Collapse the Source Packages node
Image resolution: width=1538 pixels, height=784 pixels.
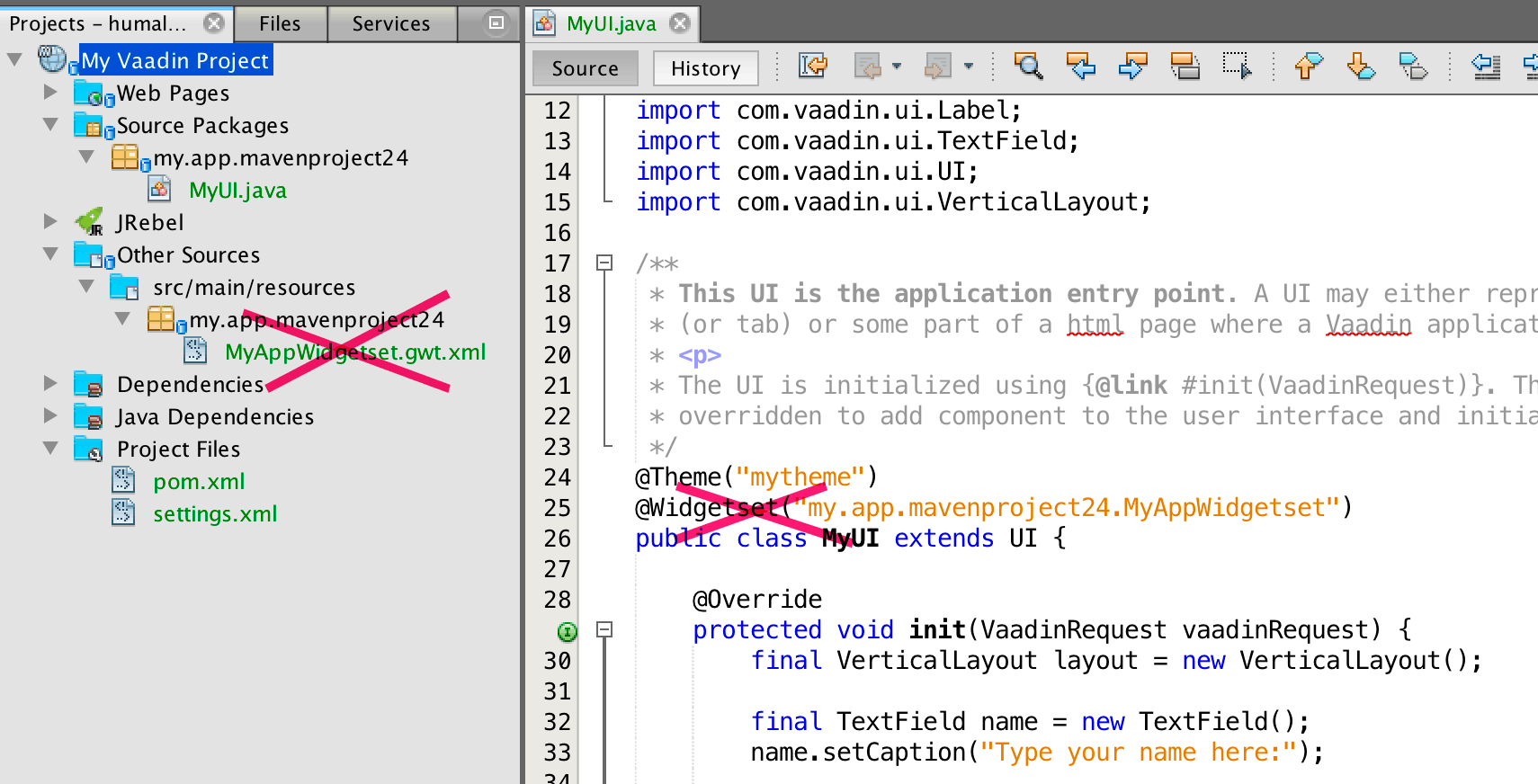[50, 124]
